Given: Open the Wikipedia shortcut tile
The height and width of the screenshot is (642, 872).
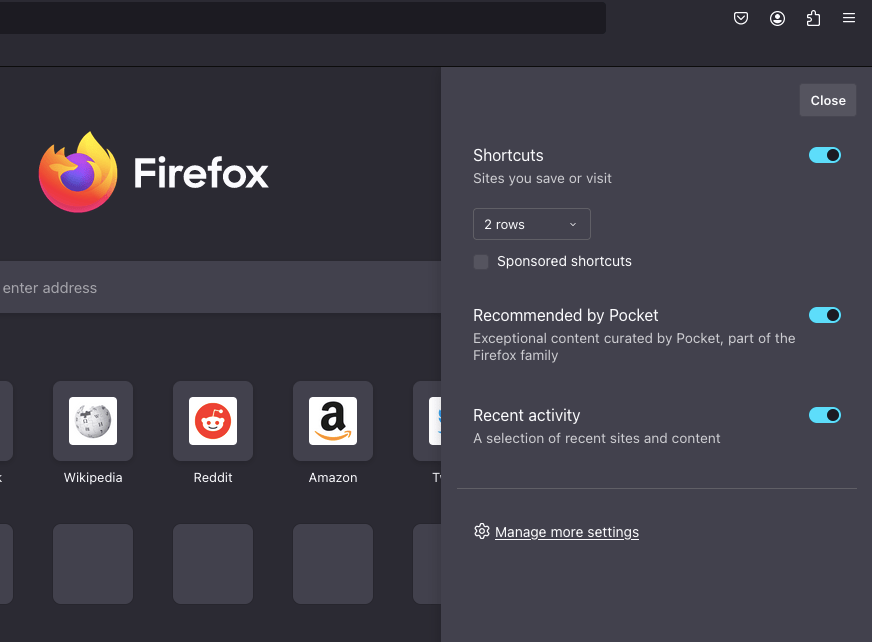Looking at the screenshot, I should pos(93,421).
